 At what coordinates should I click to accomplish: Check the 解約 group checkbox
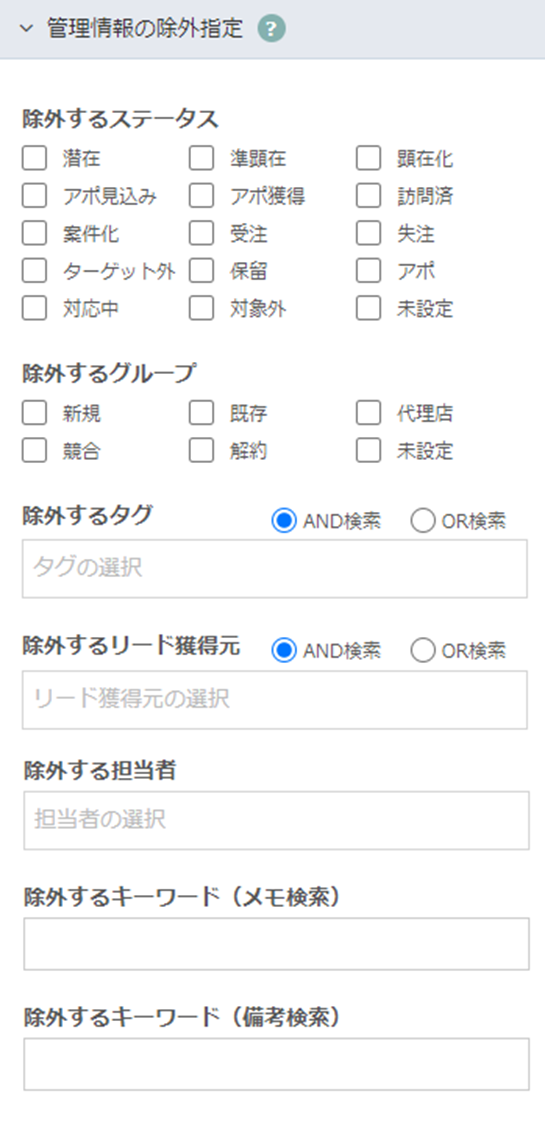click(202, 451)
